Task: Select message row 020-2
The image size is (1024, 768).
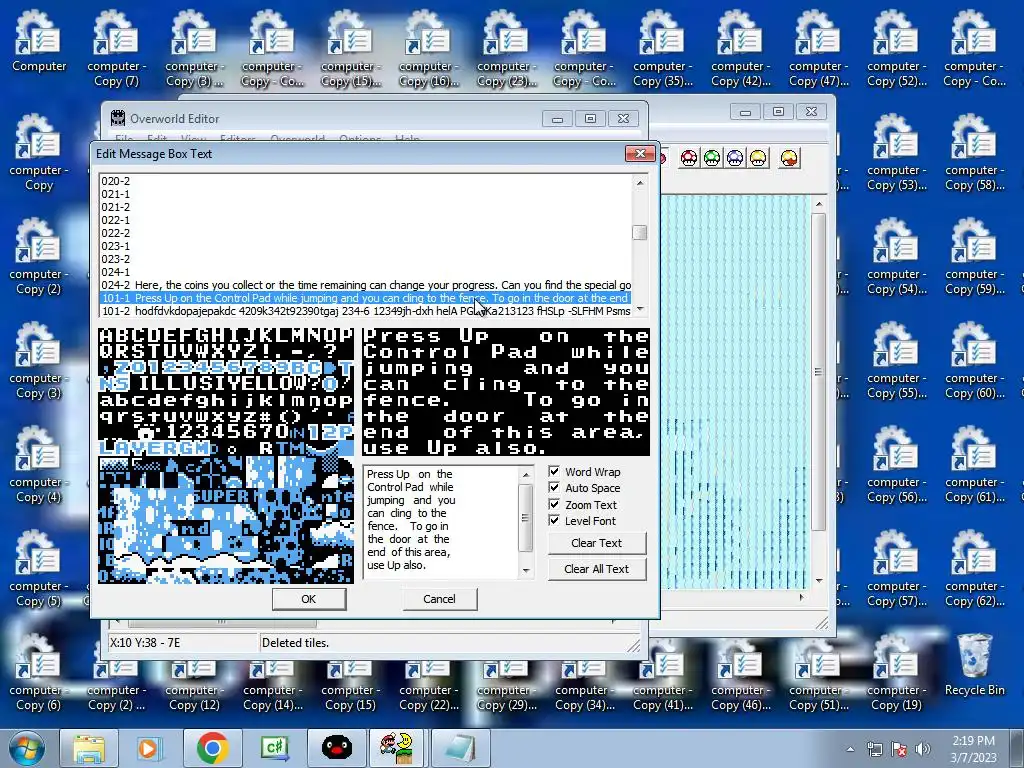Action: click(x=366, y=181)
